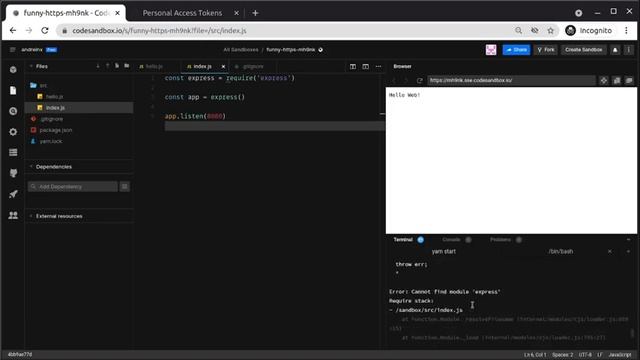Open the header vertical dots menu

[x=629, y=50]
